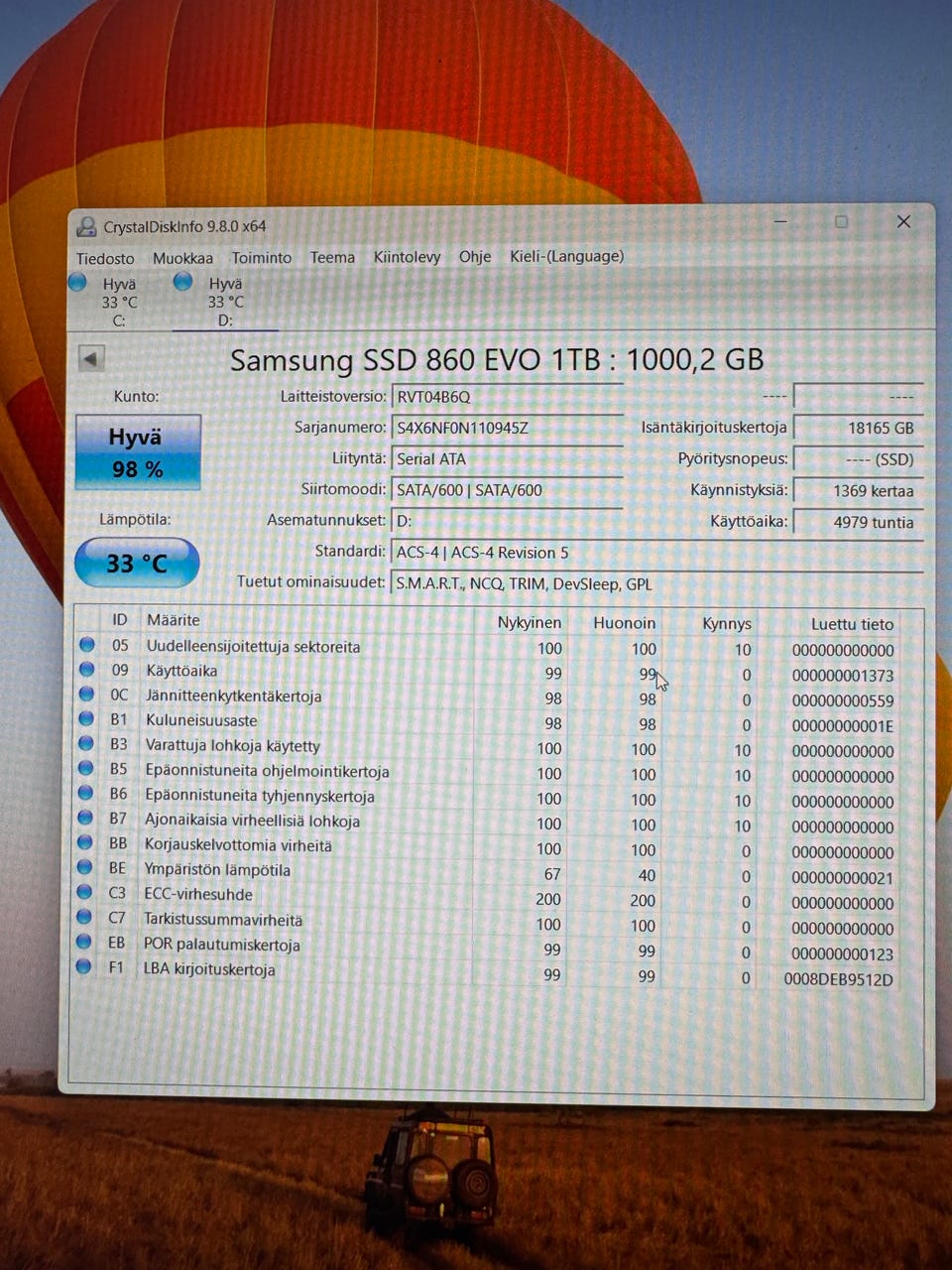Click raw value 000000000559
This screenshot has width=952, height=1270.
[843, 700]
